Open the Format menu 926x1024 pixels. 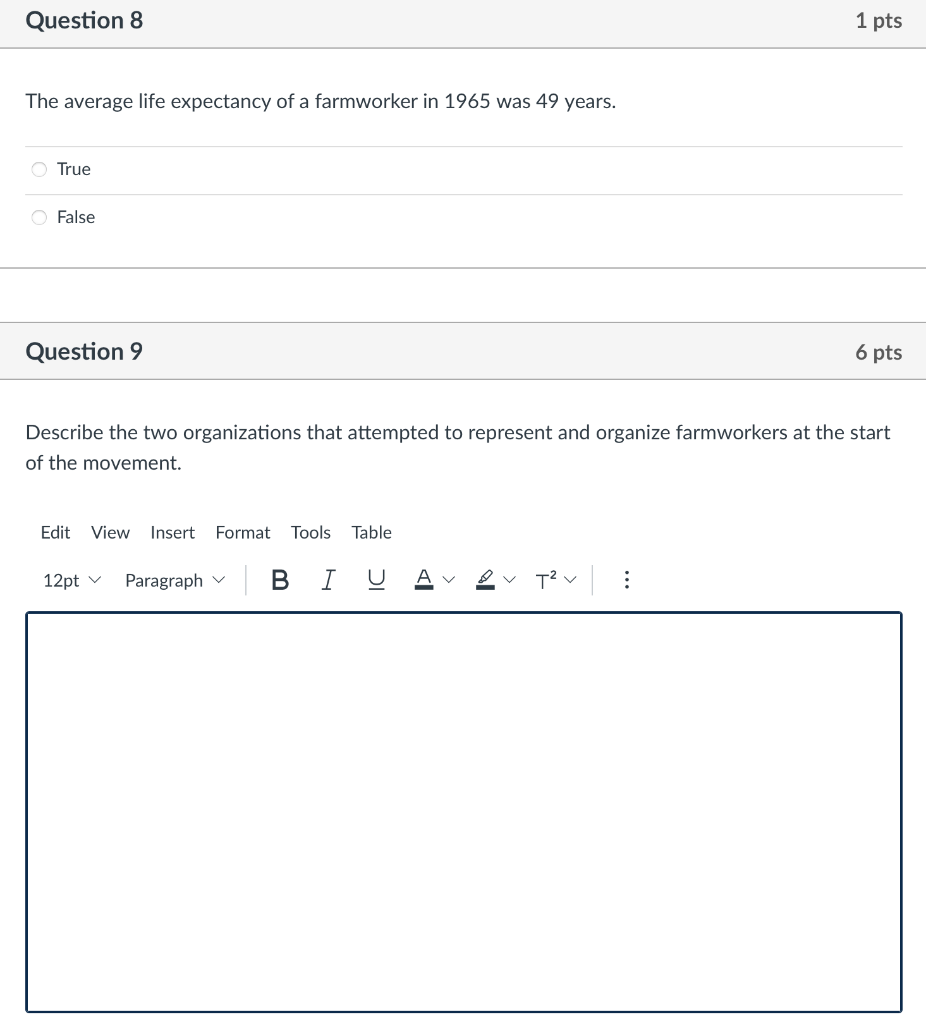click(242, 532)
